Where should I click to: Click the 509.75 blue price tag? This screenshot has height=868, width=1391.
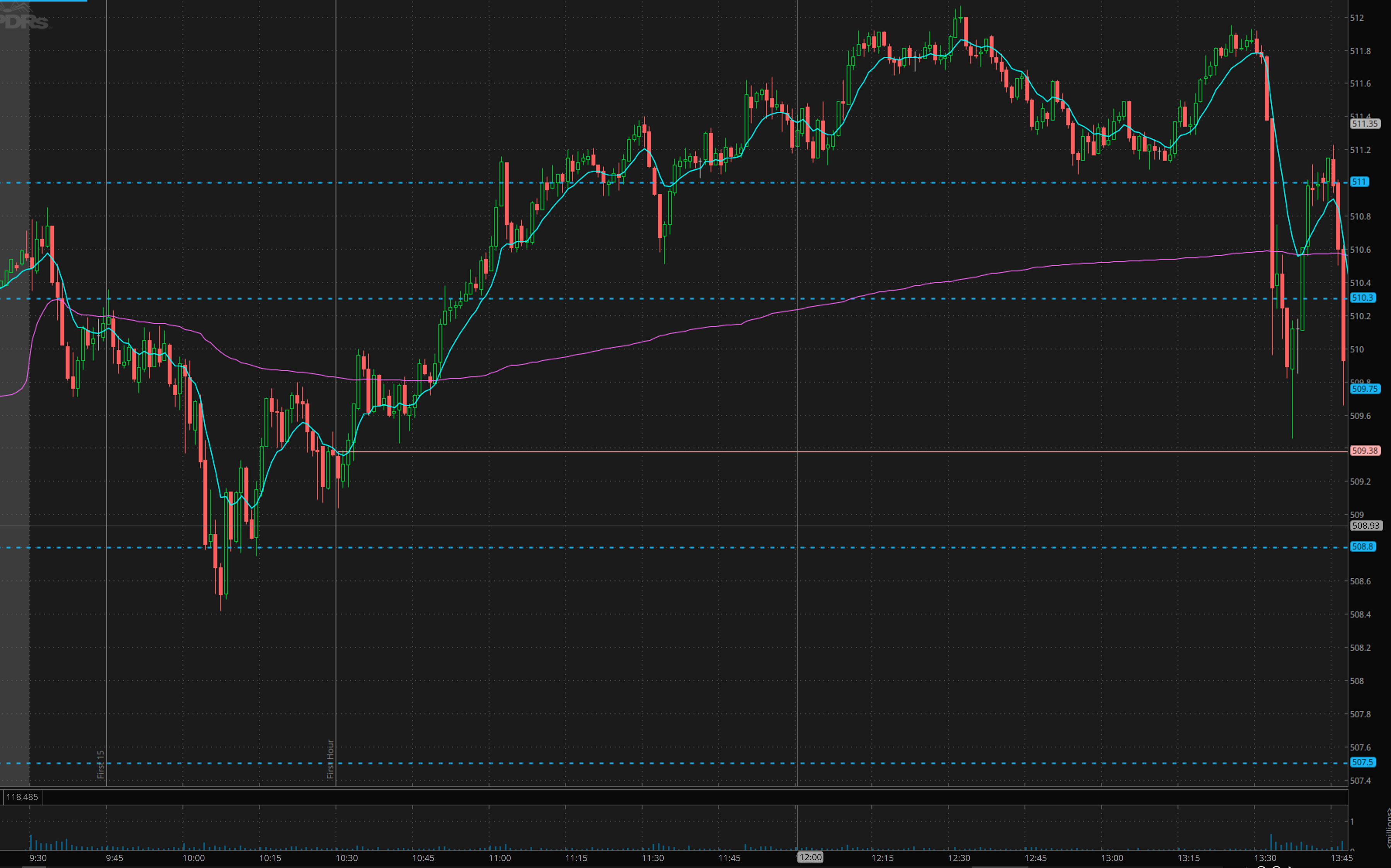(1365, 389)
